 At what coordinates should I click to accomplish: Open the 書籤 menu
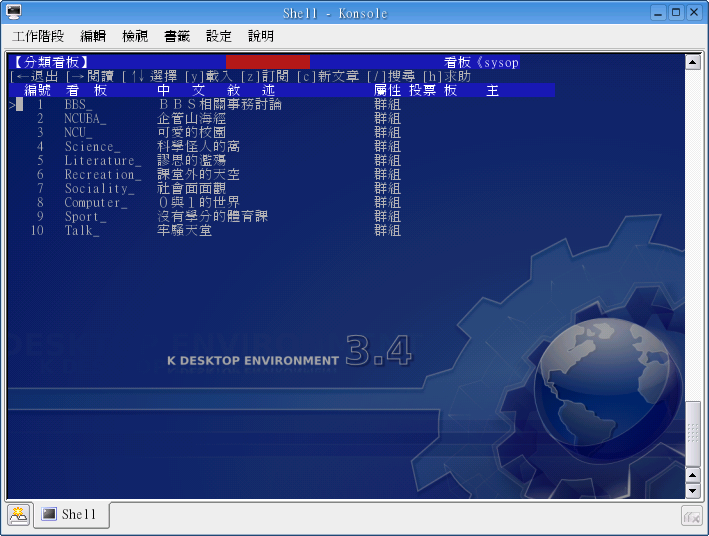tap(177, 36)
